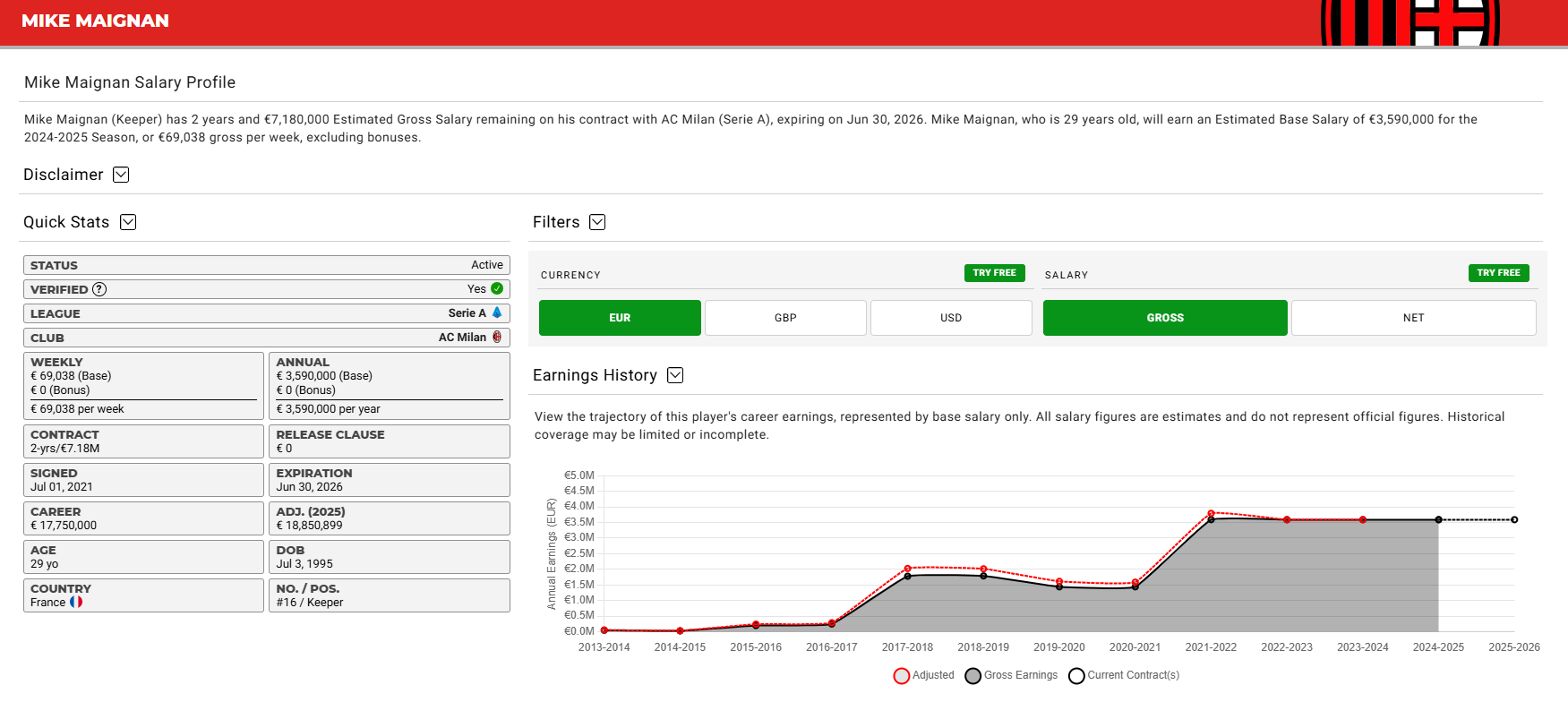Click the Serie A league link
The image size is (1568, 702).
click(467, 313)
